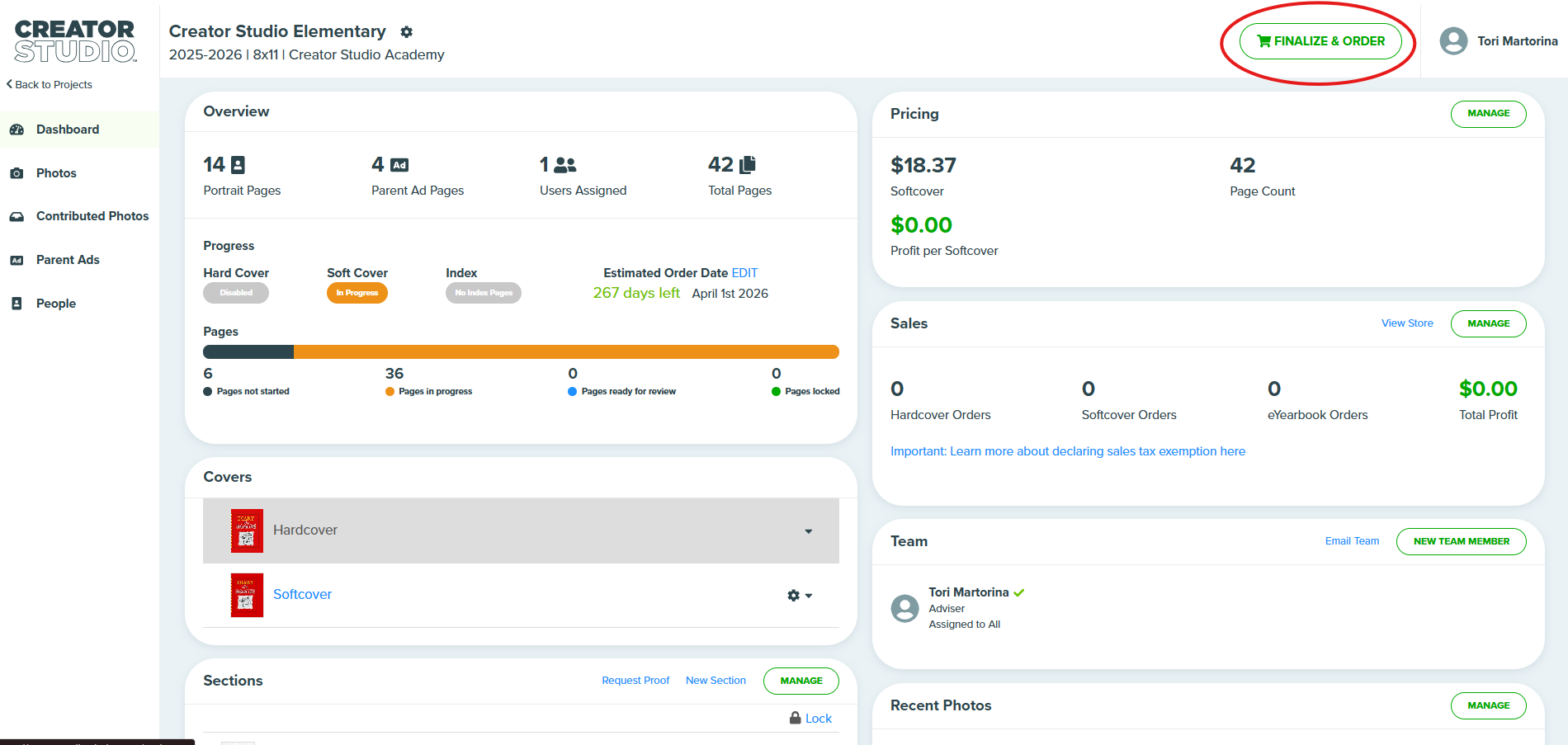Click the Creator Studio logo

tap(75, 41)
